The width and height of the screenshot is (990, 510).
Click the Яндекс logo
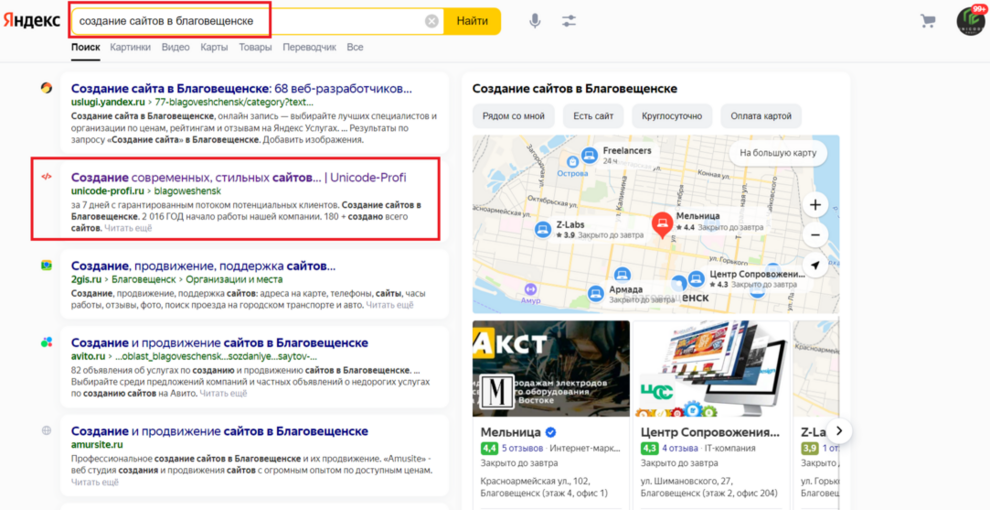(32, 21)
